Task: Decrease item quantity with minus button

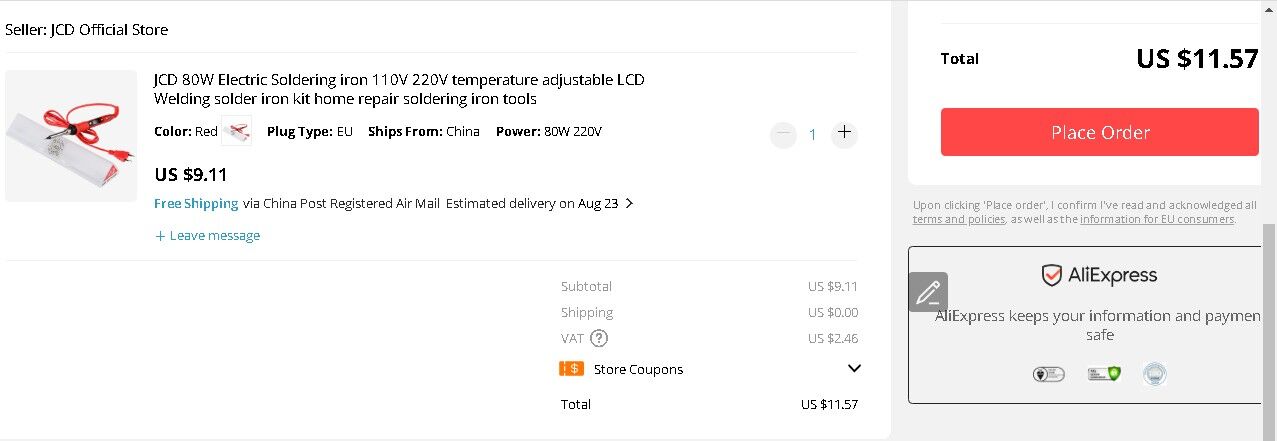Action: coord(783,133)
